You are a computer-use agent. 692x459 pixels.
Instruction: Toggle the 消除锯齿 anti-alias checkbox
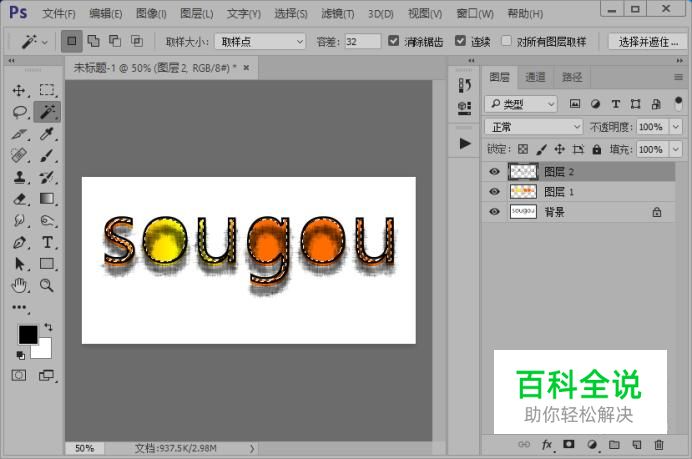click(393, 41)
